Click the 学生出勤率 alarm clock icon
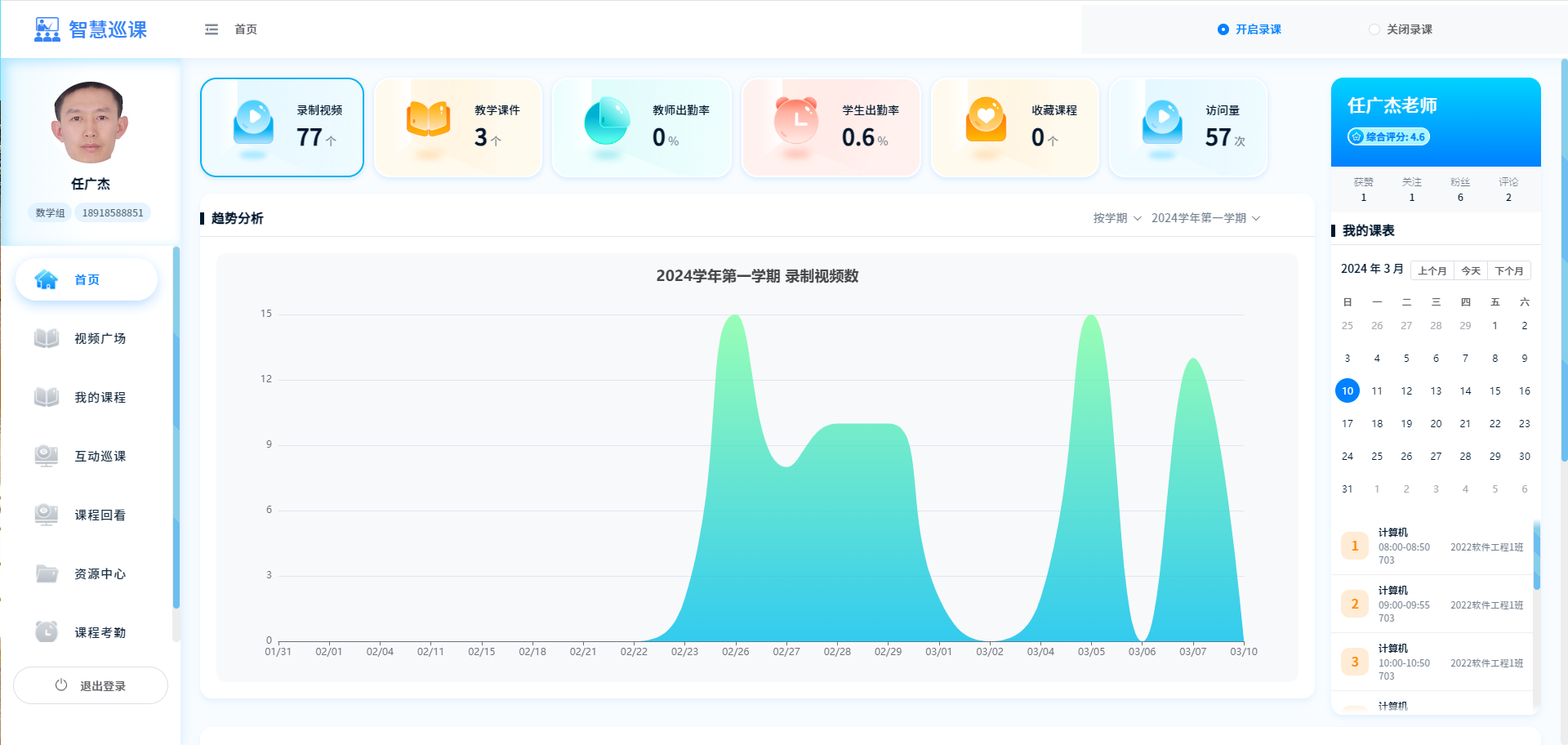This screenshot has width=1568, height=745. pos(796,120)
